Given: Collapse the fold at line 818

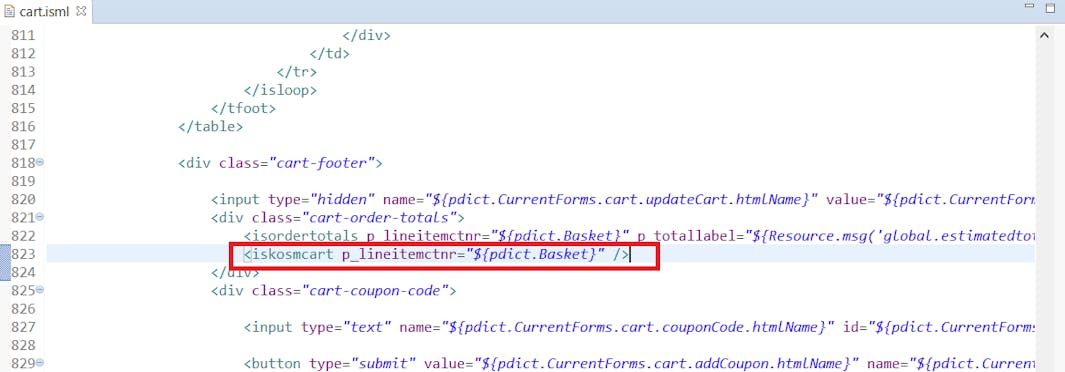Looking at the screenshot, I should (39, 162).
